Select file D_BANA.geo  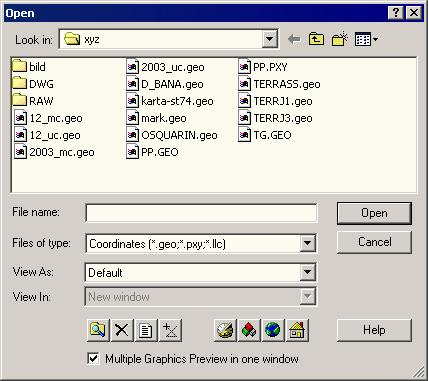(165, 84)
